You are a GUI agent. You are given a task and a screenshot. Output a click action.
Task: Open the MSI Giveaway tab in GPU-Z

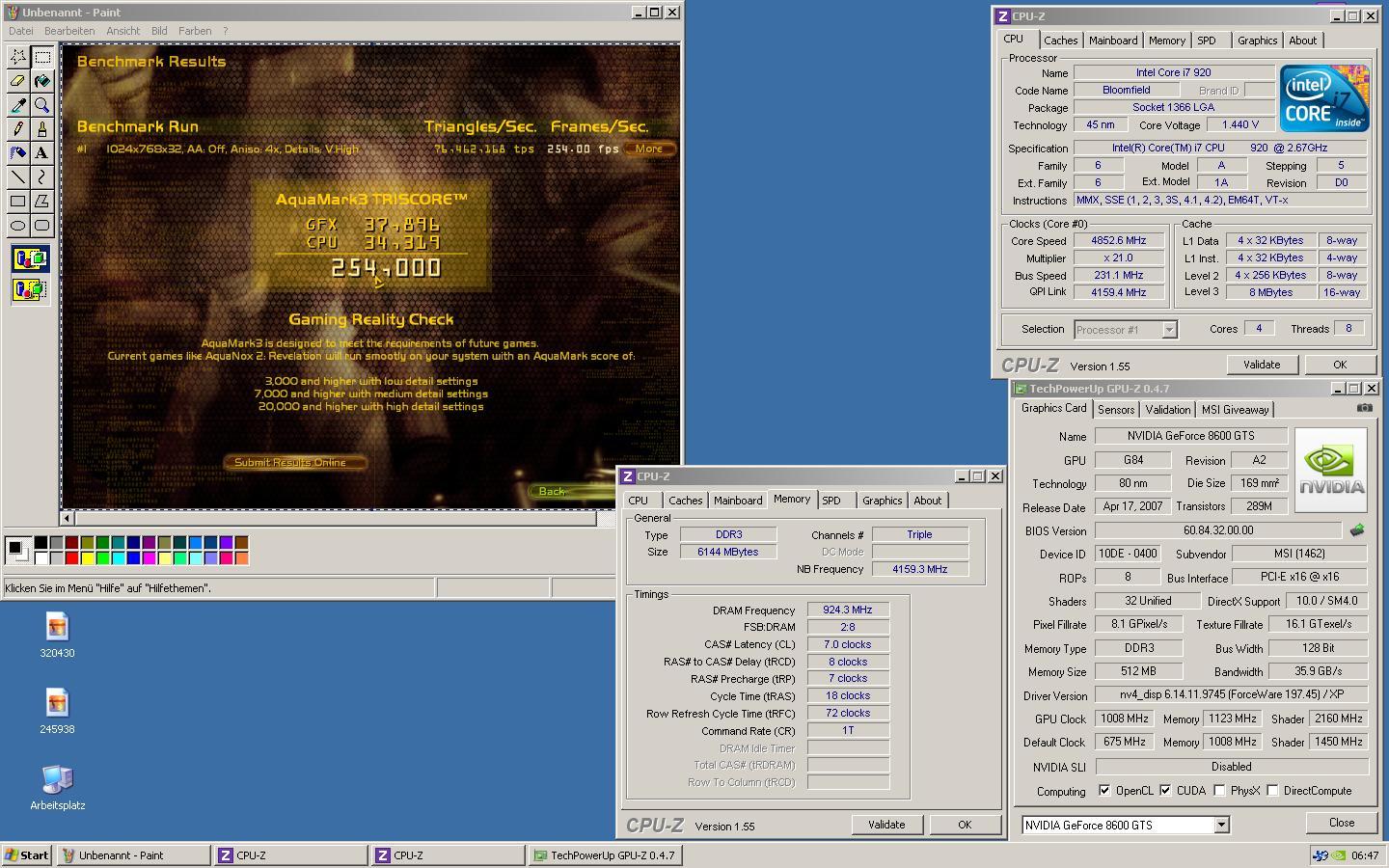pyautogui.click(x=1235, y=410)
